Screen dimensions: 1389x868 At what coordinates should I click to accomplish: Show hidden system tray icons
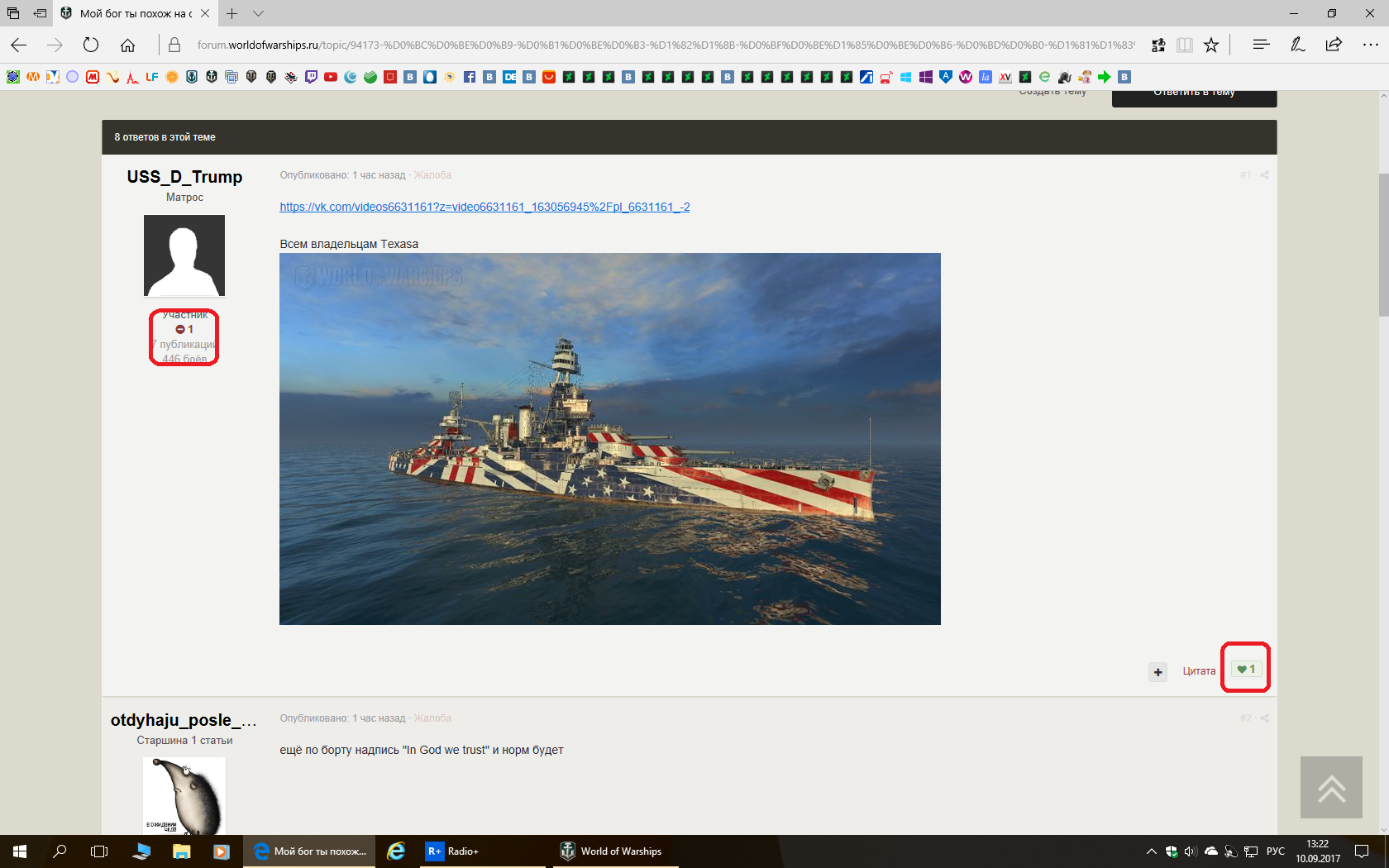pos(1151,851)
